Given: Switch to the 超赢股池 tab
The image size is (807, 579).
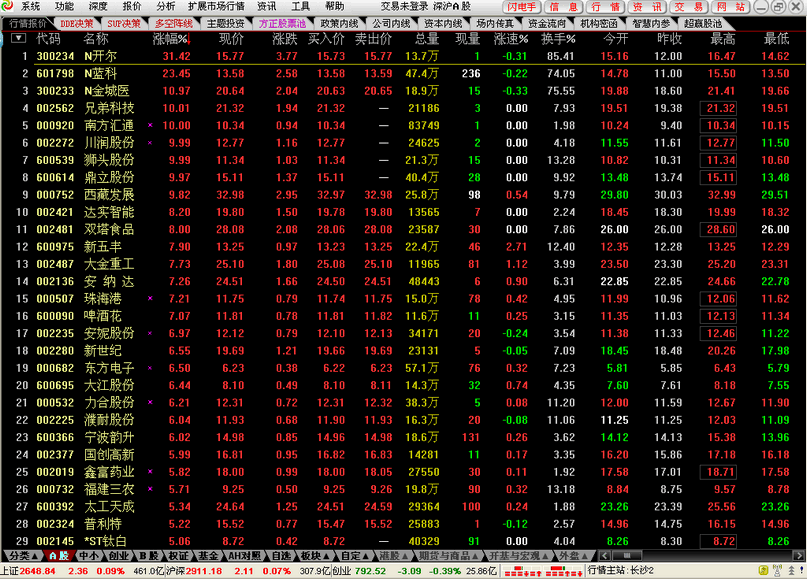Looking at the screenshot, I should pyautogui.click(x=703, y=24).
